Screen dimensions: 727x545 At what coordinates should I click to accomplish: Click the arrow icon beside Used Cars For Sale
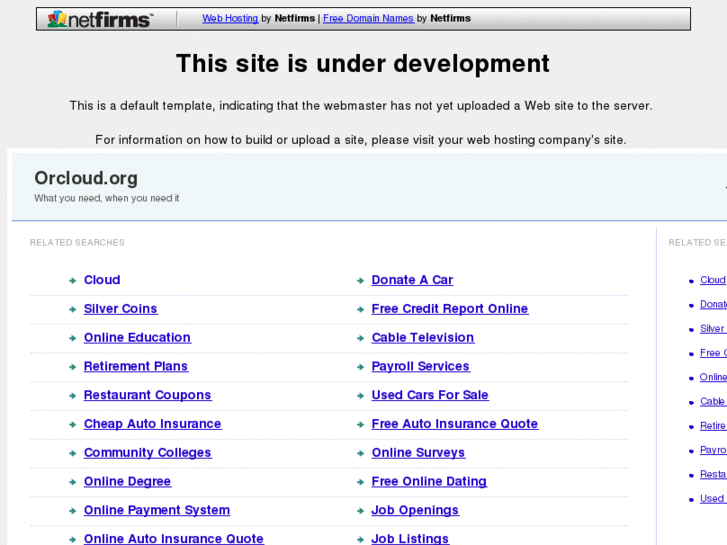pyautogui.click(x=360, y=396)
